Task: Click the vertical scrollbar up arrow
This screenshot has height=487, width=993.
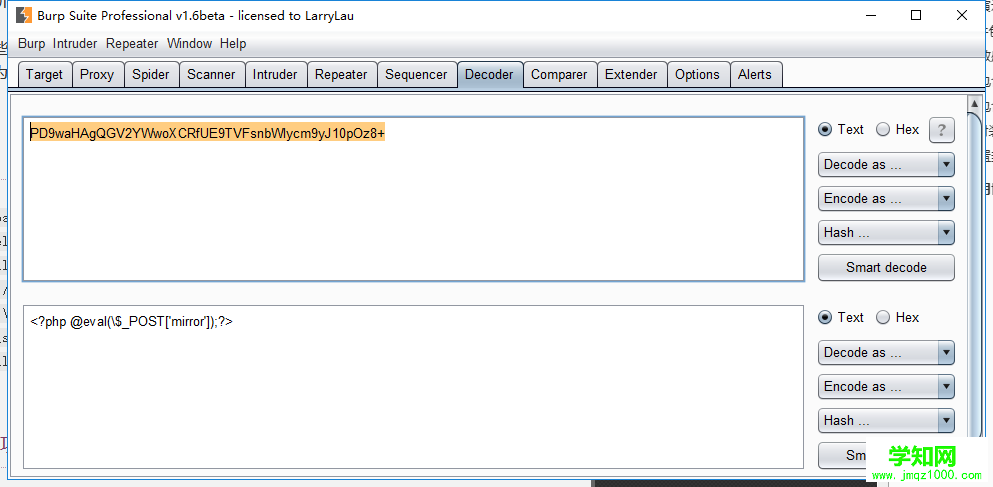Action: (974, 103)
